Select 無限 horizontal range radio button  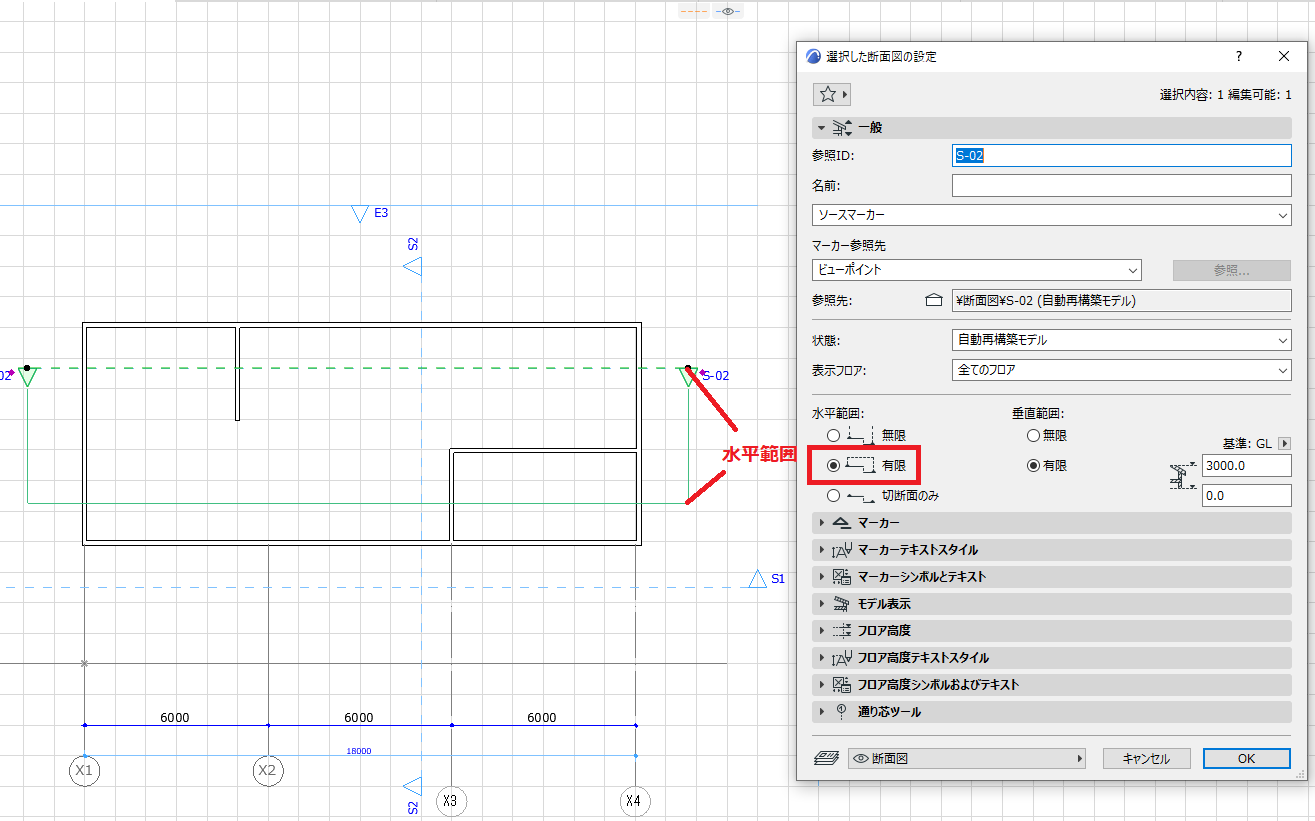point(833,436)
